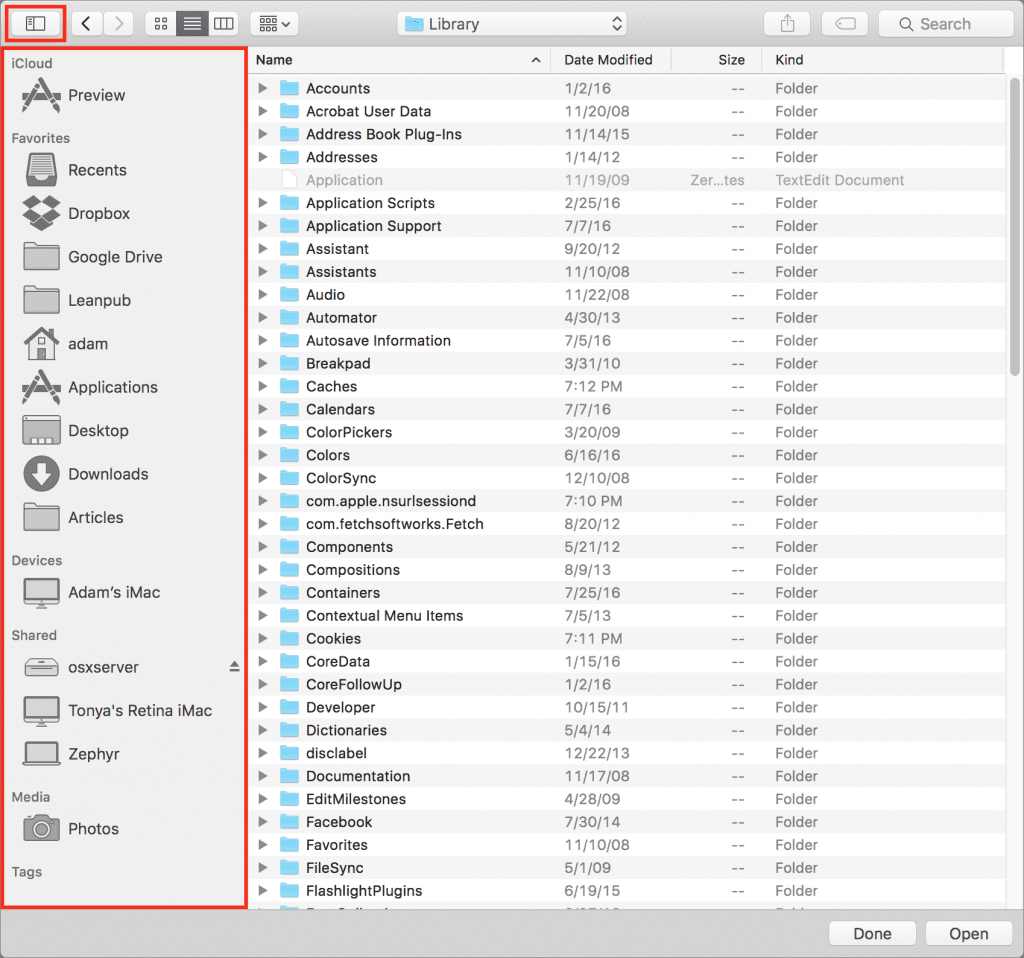This screenshot has height=958, width=1024.
Task: Select Downloads in the sidebar
Action: pos(107,474)
